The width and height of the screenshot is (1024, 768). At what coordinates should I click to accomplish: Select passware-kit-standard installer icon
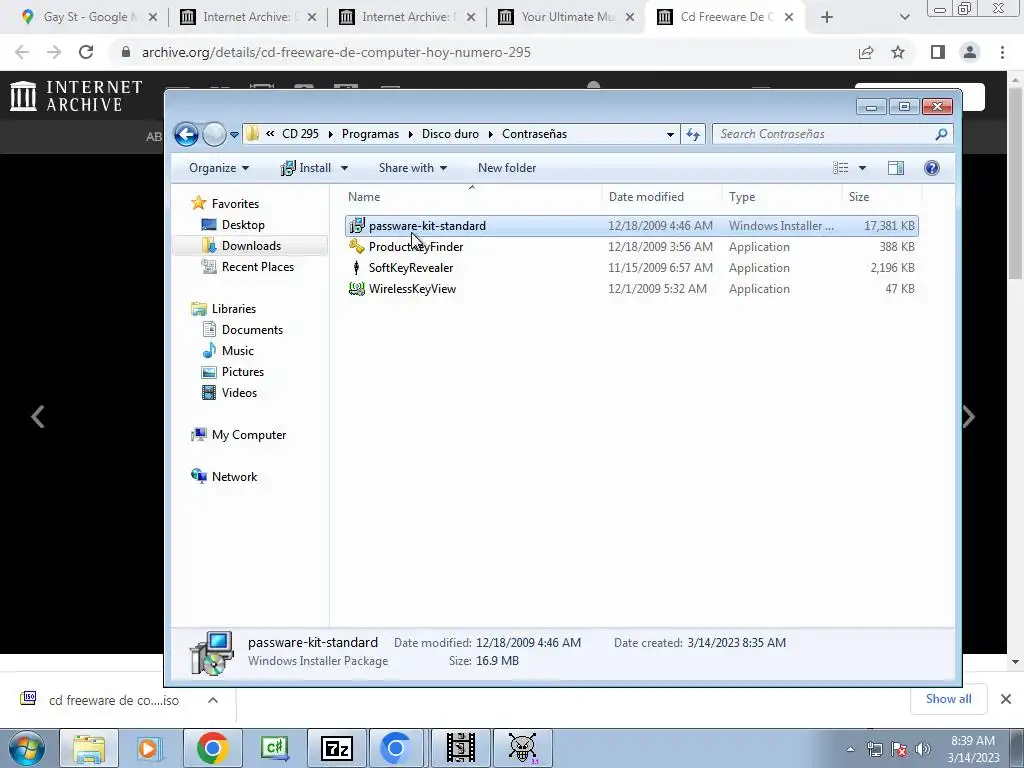coord(357,226)
